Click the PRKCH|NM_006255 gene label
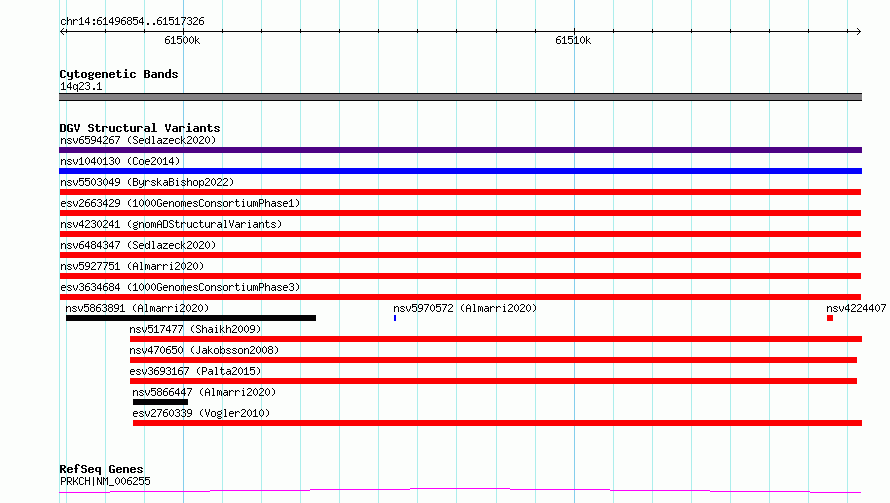 105,481
